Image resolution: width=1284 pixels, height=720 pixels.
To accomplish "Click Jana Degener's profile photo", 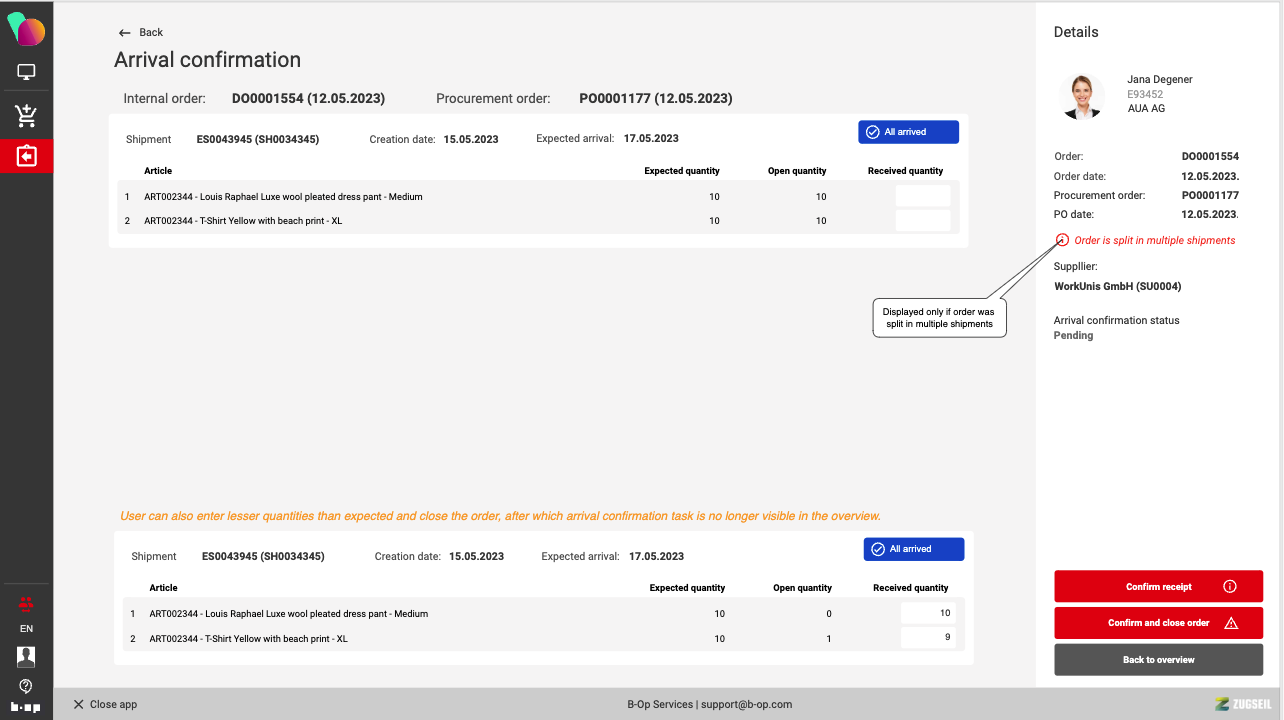I will (x=1081, y=96).
